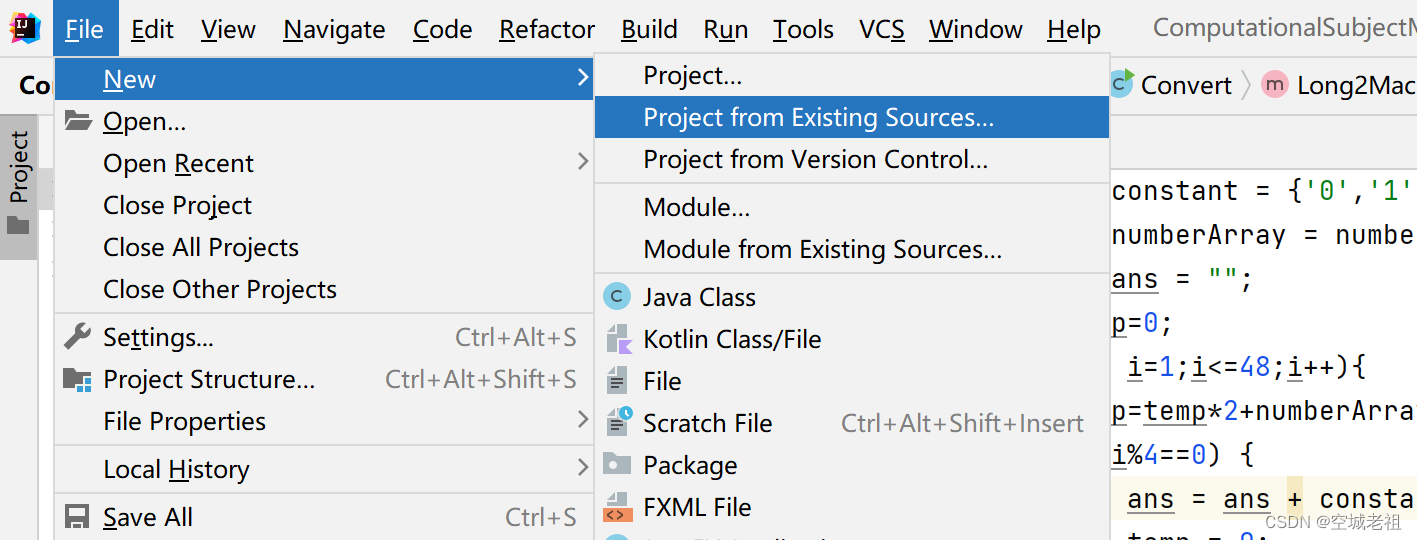Open the VCS menu
This screenshot has height=540, width=1417.
(x=881, y=30)
